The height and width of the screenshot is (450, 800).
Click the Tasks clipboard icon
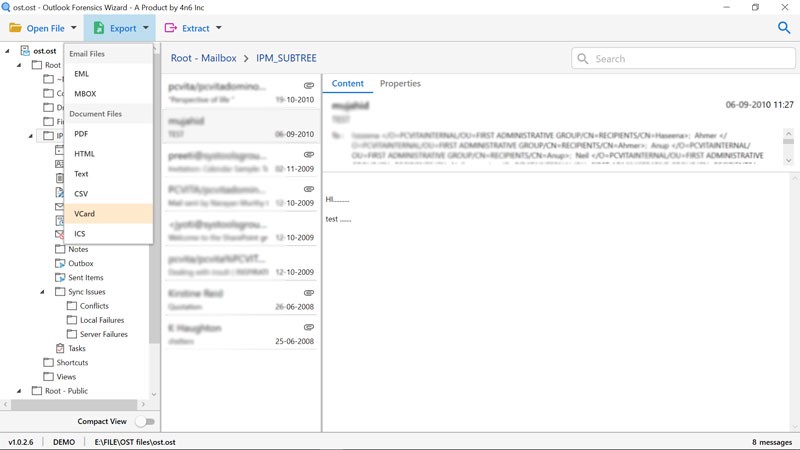[60, 348]
